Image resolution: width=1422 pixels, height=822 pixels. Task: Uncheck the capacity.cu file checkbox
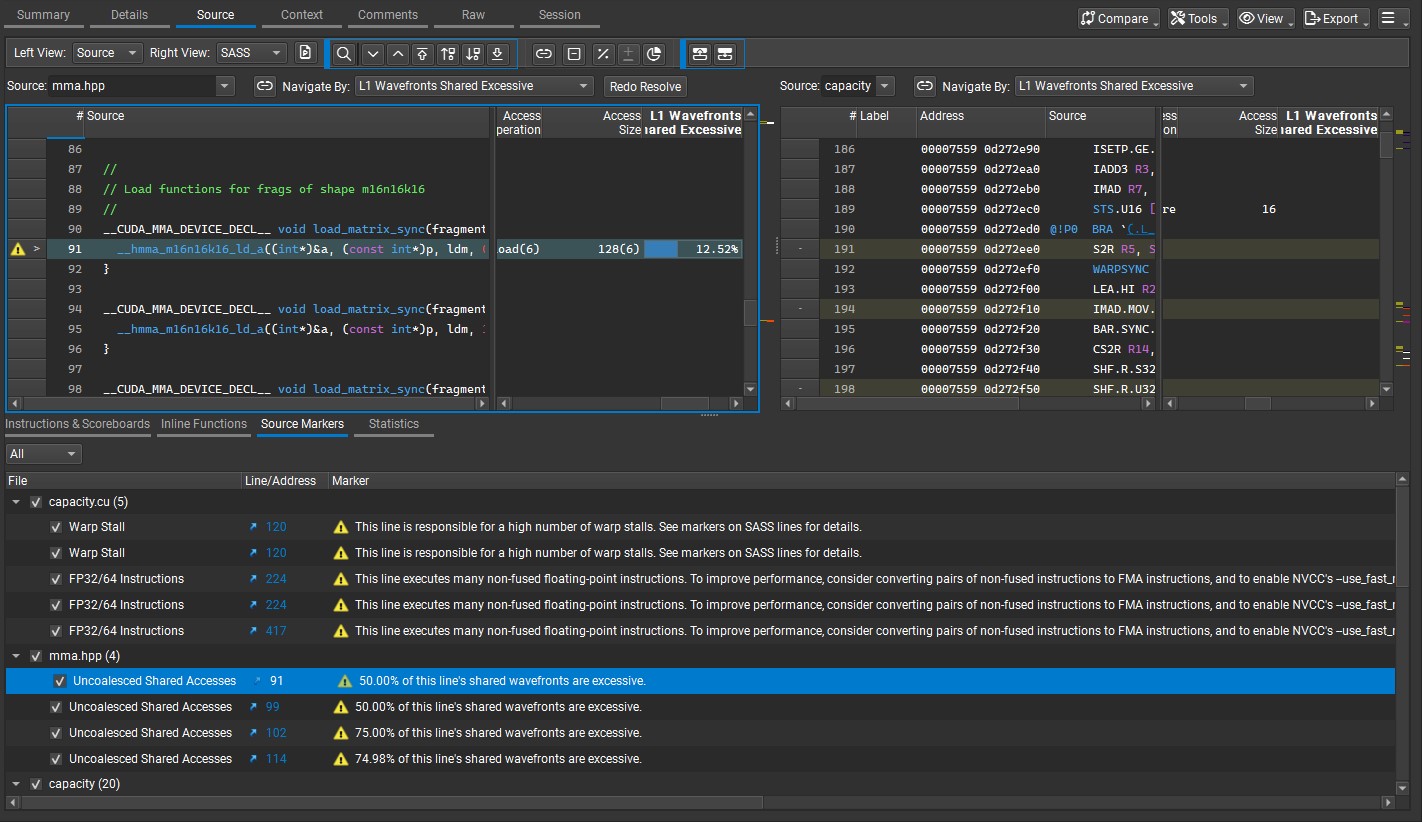36,502
